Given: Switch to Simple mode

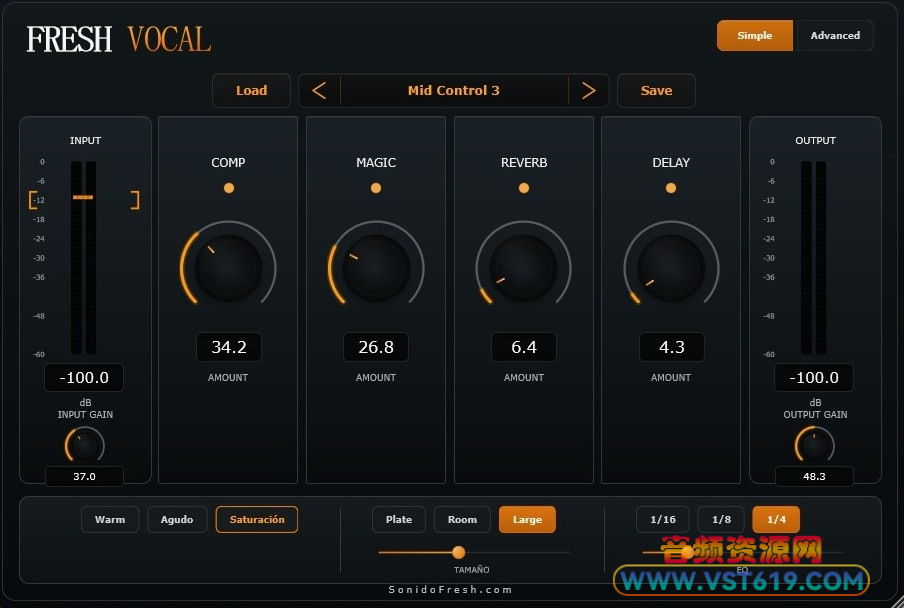Looking at the screenshot, I should coord(755,36).
